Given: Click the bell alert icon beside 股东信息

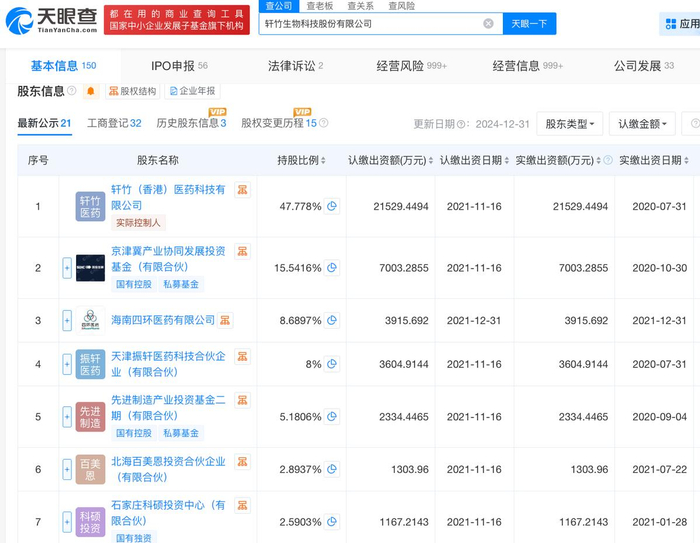Looking at the screenshot, I should [x=91, y=92].
